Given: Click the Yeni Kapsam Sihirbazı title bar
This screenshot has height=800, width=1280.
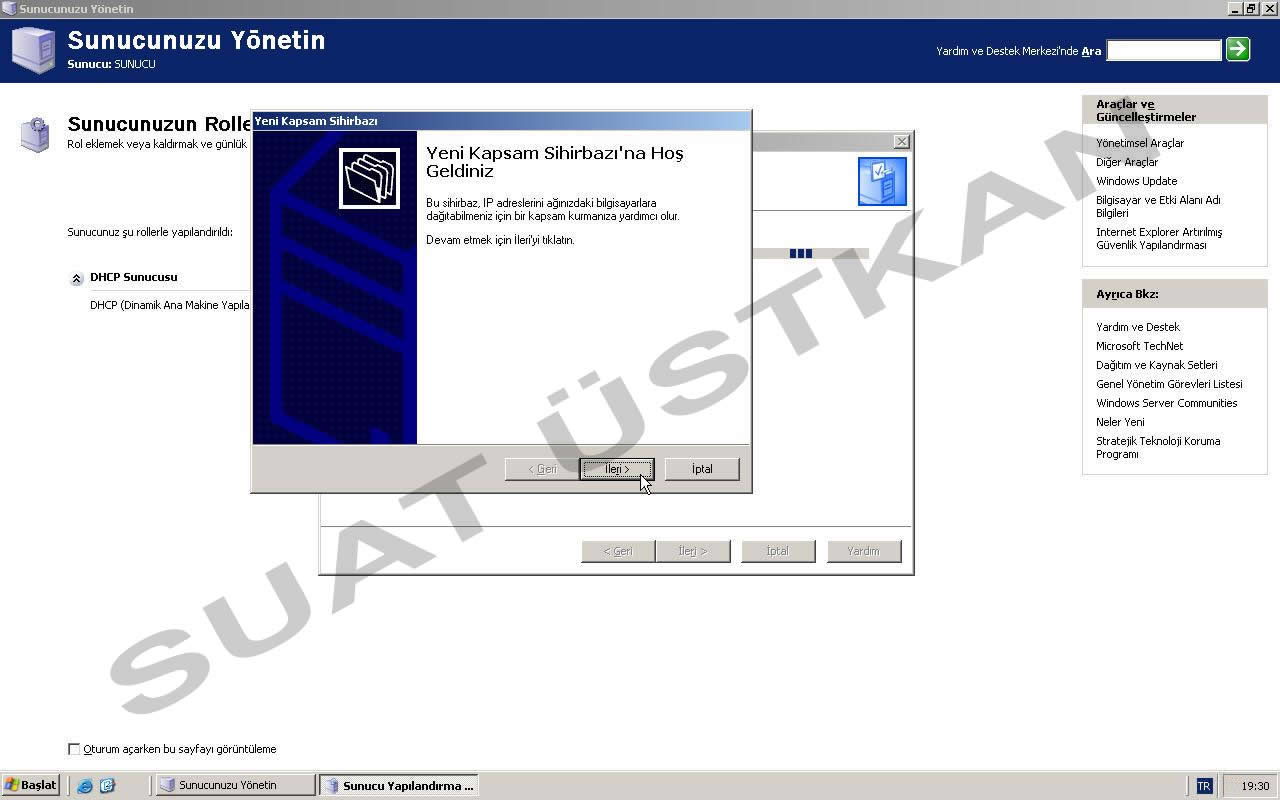Looking at the screenshot, I should [x=501, y=121].
